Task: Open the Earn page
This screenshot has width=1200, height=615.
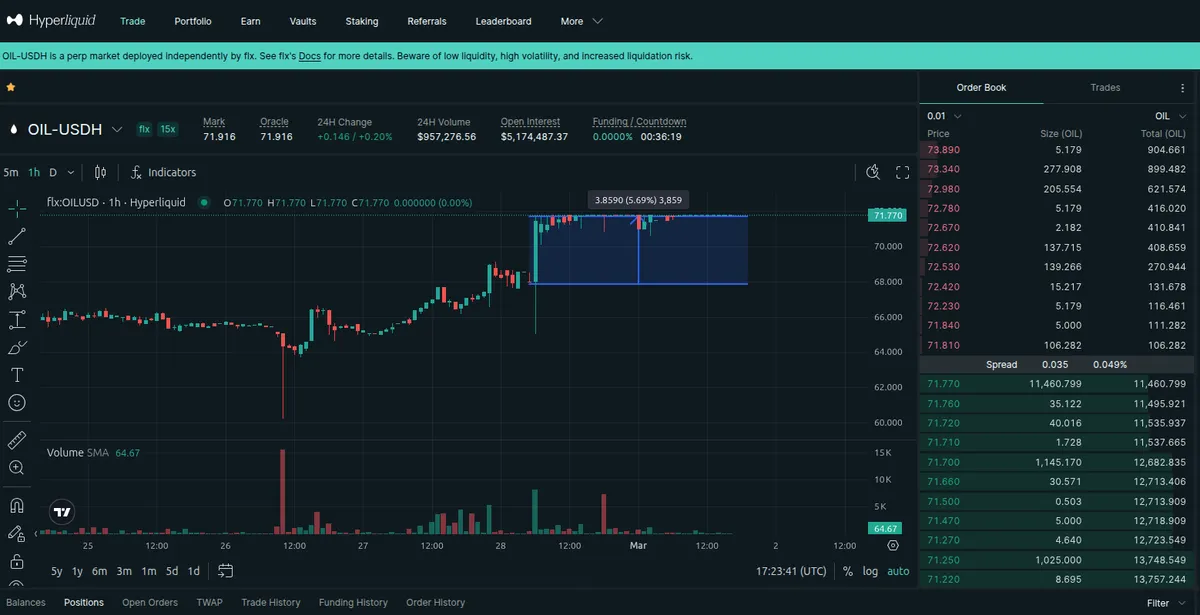Action: click(251, 21)
